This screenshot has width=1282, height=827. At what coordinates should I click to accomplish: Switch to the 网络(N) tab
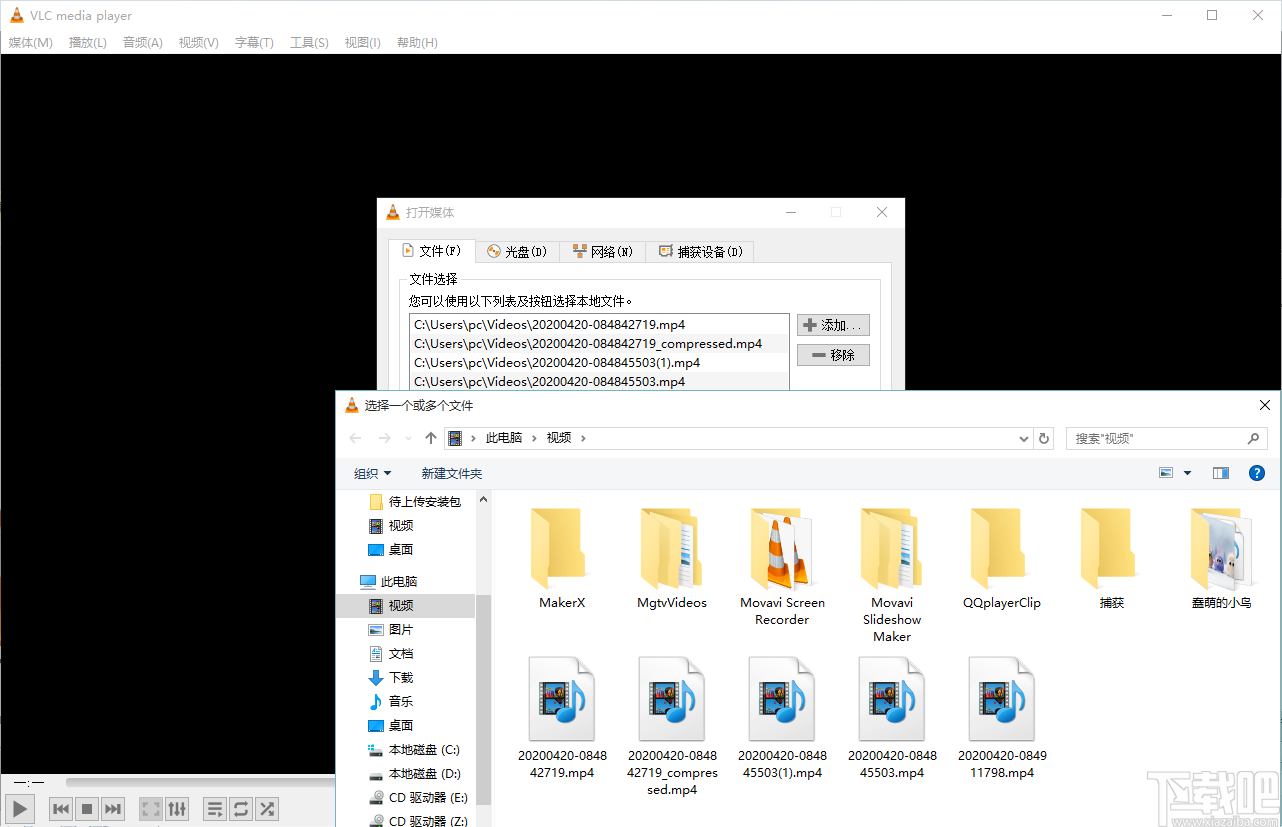pos(602,251)
